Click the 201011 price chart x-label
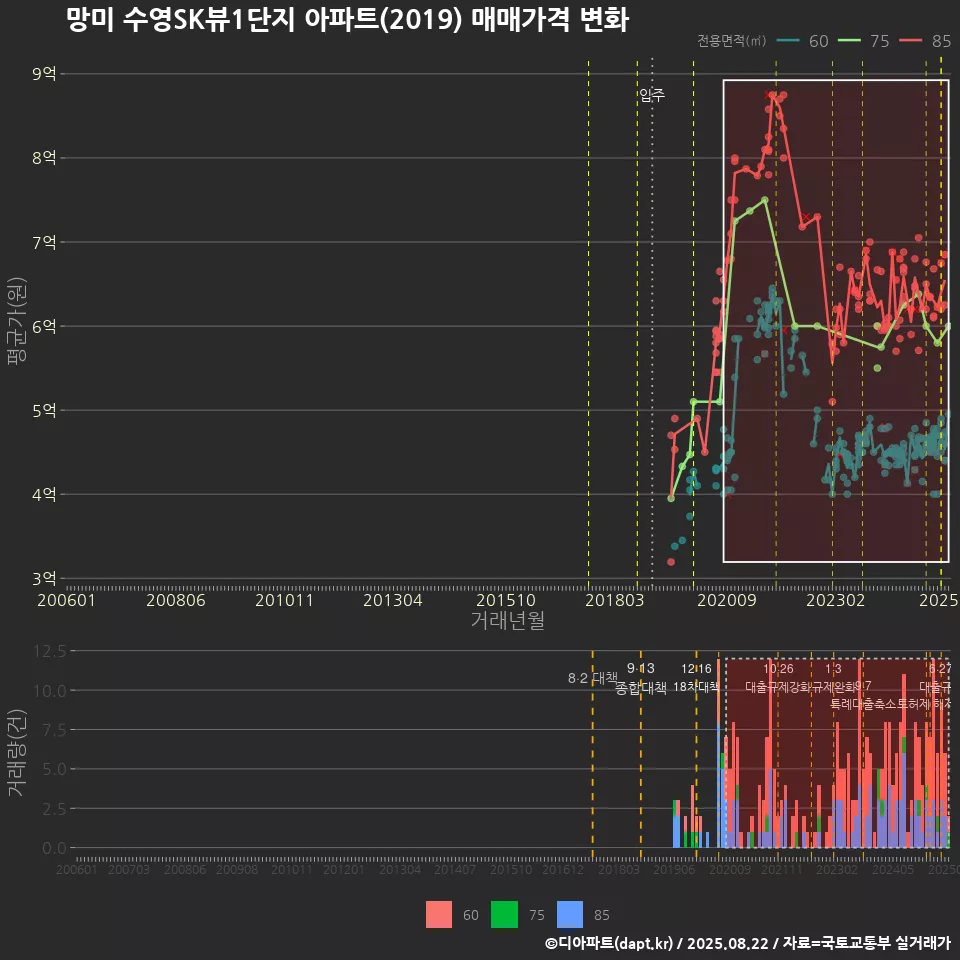960x960 pixels. point(284,600)
